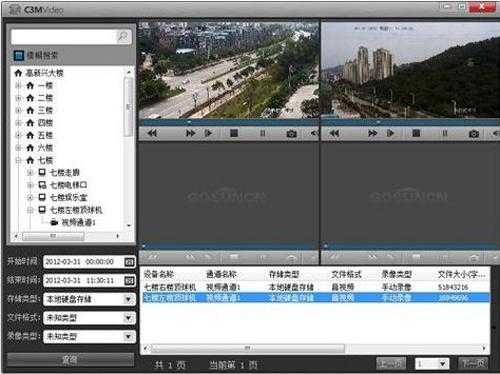The width and height of the screenshot is (500, 374).
Task: Pause the top-left video panel
Action: [263, 133]
